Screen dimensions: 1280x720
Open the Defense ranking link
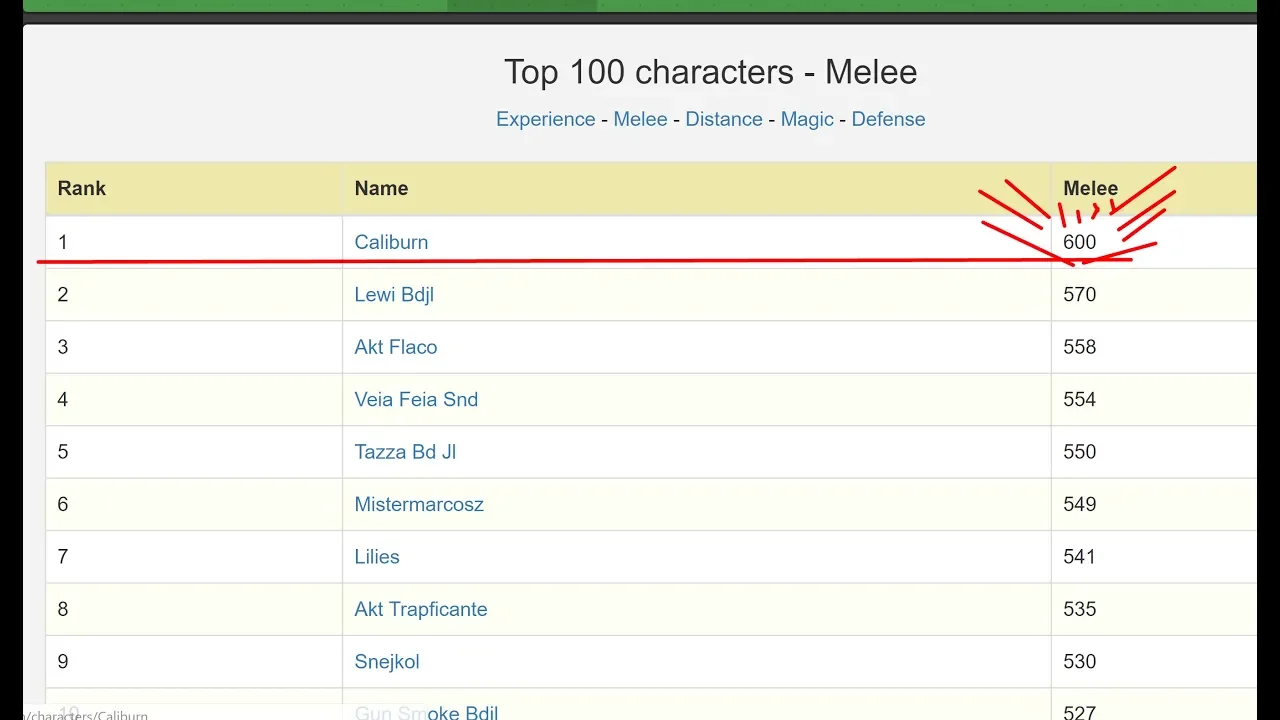888,119
